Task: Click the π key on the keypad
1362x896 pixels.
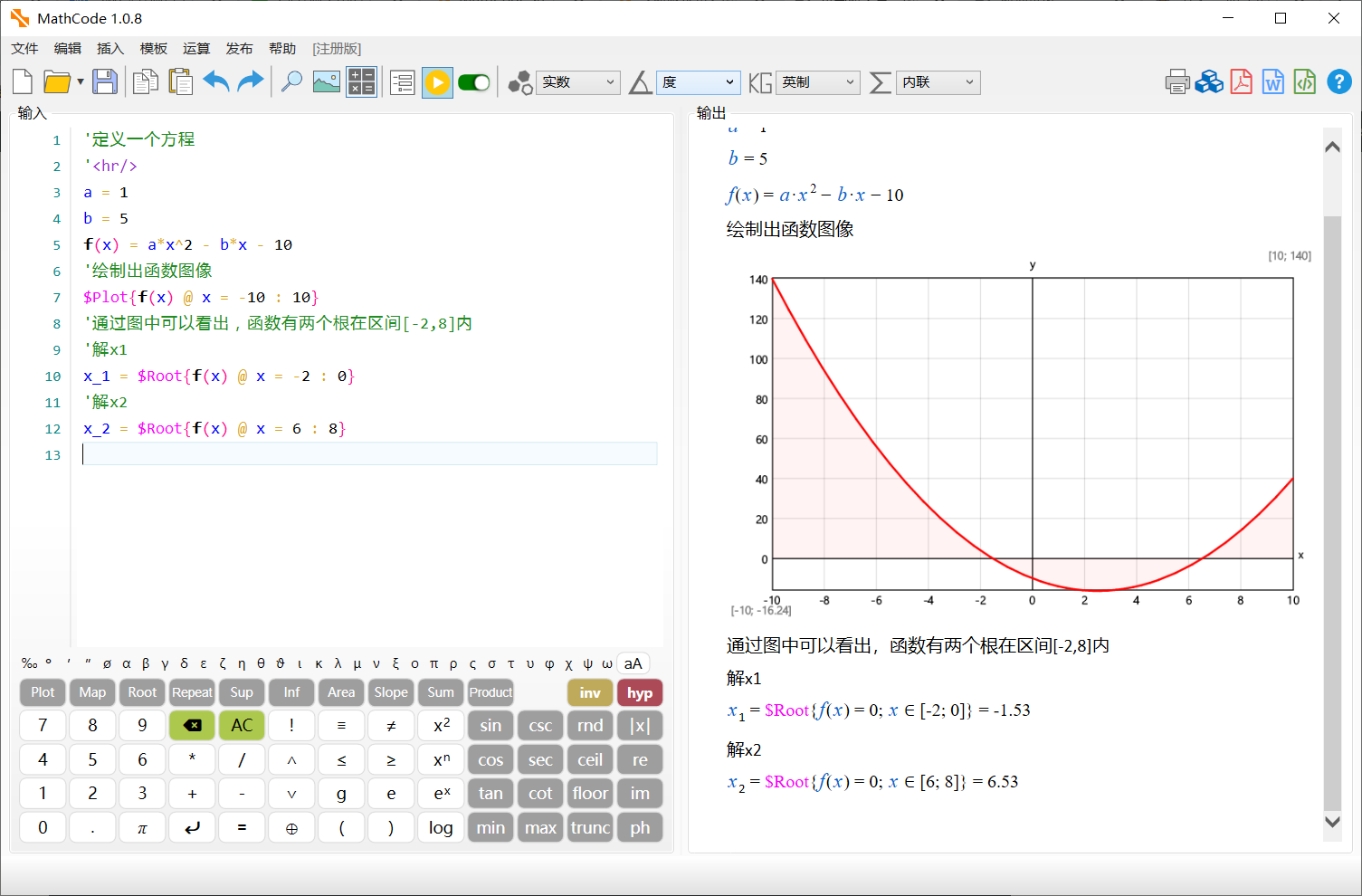Action: pos(142,827)
